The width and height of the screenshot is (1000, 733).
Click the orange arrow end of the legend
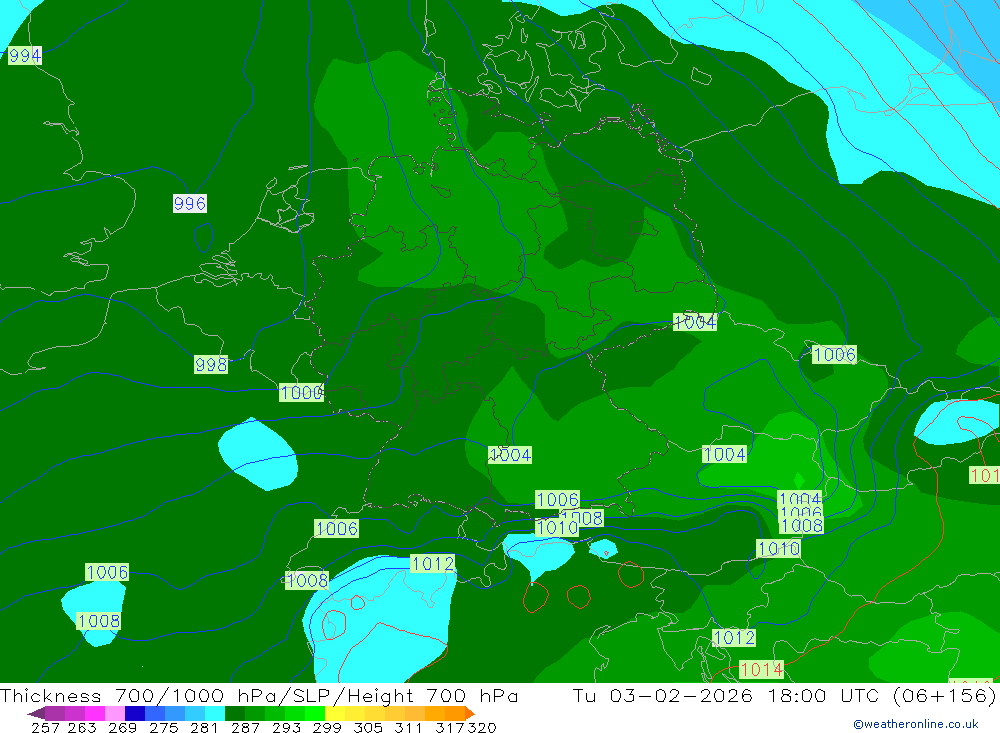[469, 713]
